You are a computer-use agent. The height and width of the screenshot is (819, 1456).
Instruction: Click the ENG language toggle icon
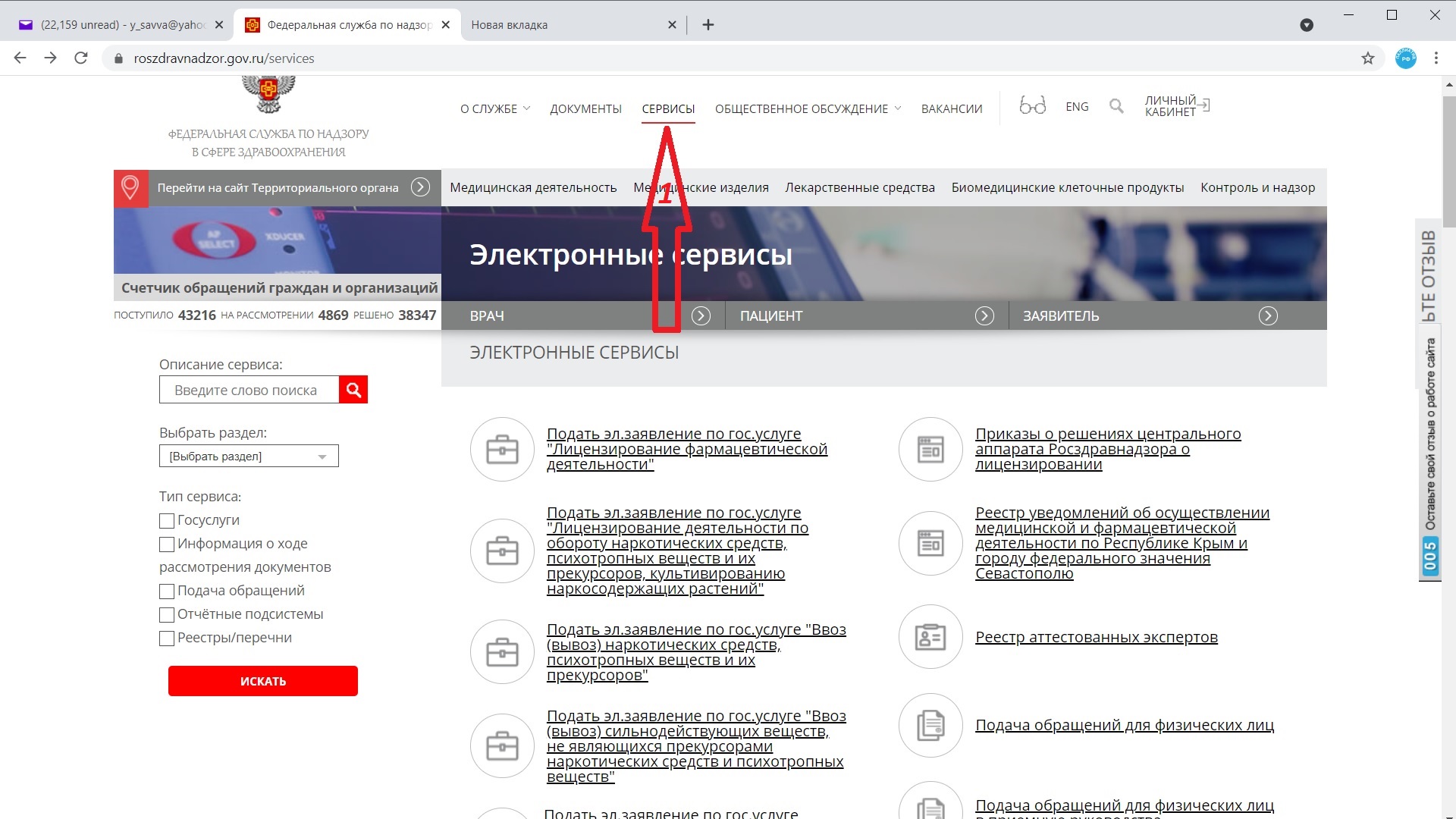[1077, 108]
